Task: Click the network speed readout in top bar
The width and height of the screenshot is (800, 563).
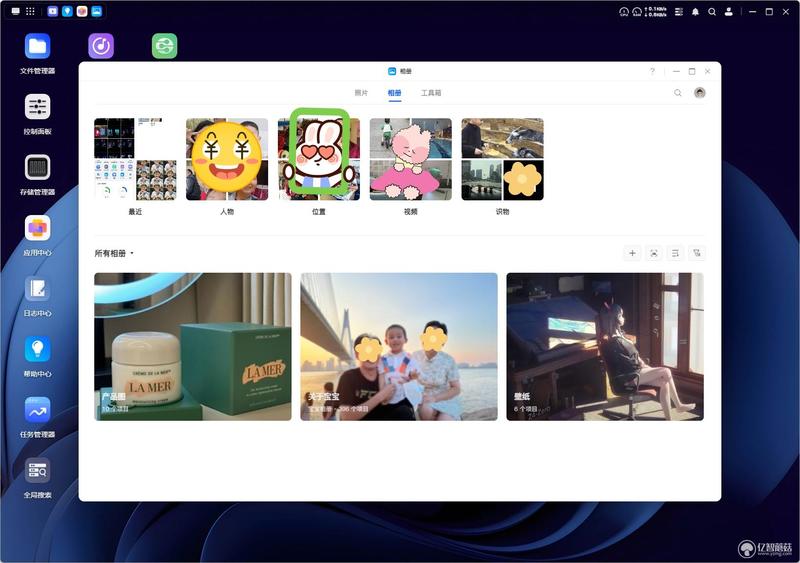Action: (656, 12)
